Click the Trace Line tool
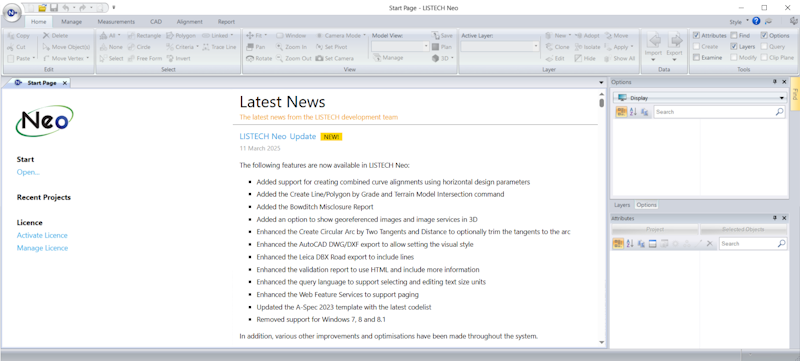Image resolution: width=800 pixels, height=361 pixels. (x=219, y=47)
